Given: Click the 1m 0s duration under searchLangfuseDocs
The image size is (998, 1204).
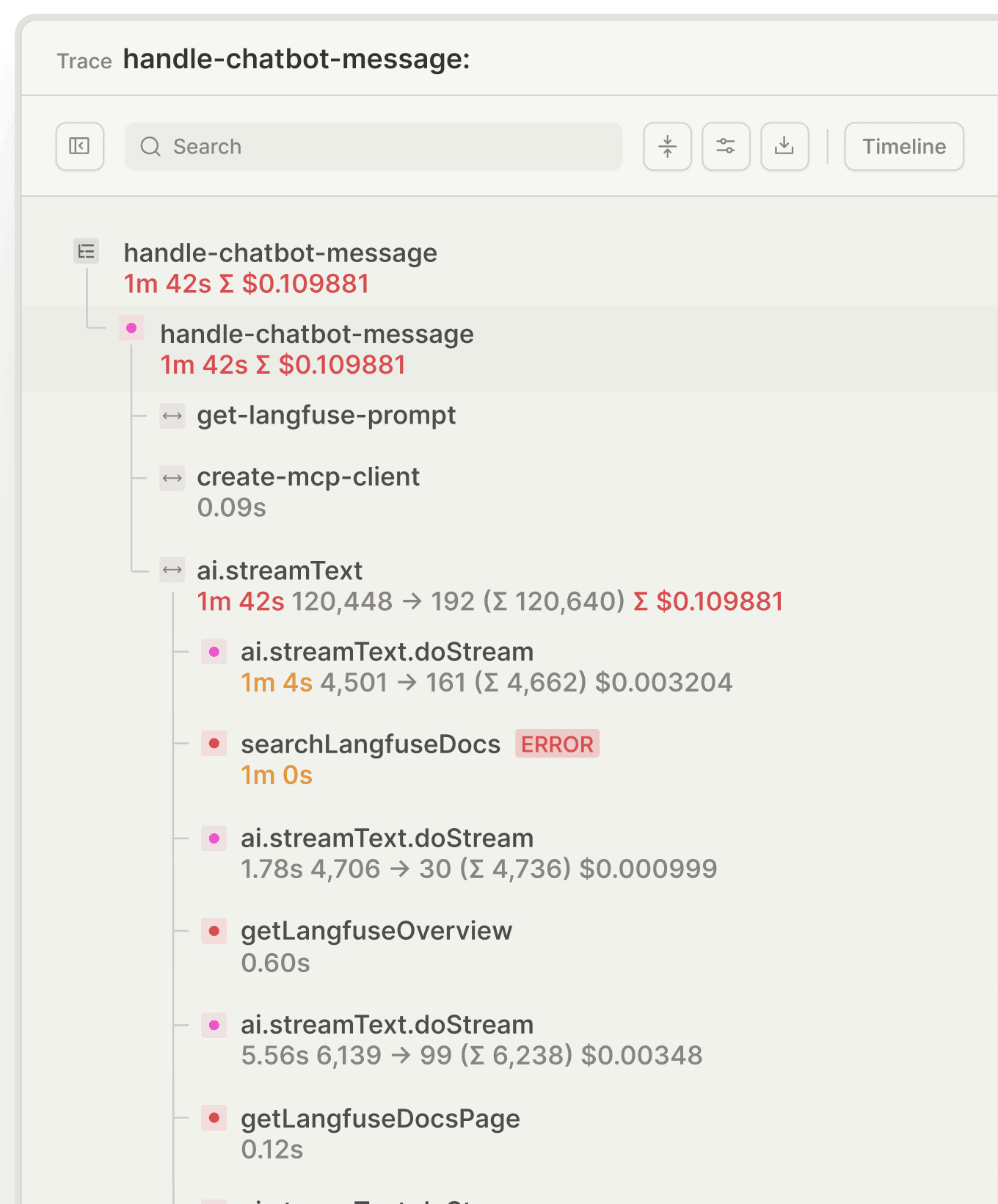Looking at the screenshot, I should click(x=277, y=775).
